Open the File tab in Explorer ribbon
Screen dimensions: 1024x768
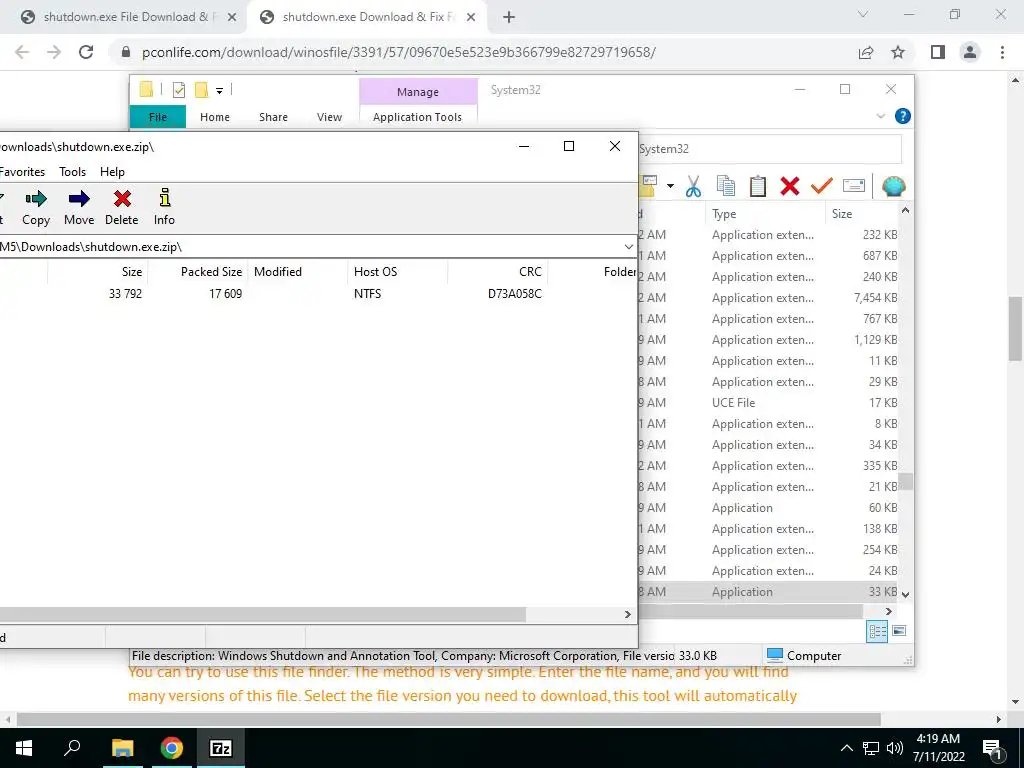pos(157,117)
